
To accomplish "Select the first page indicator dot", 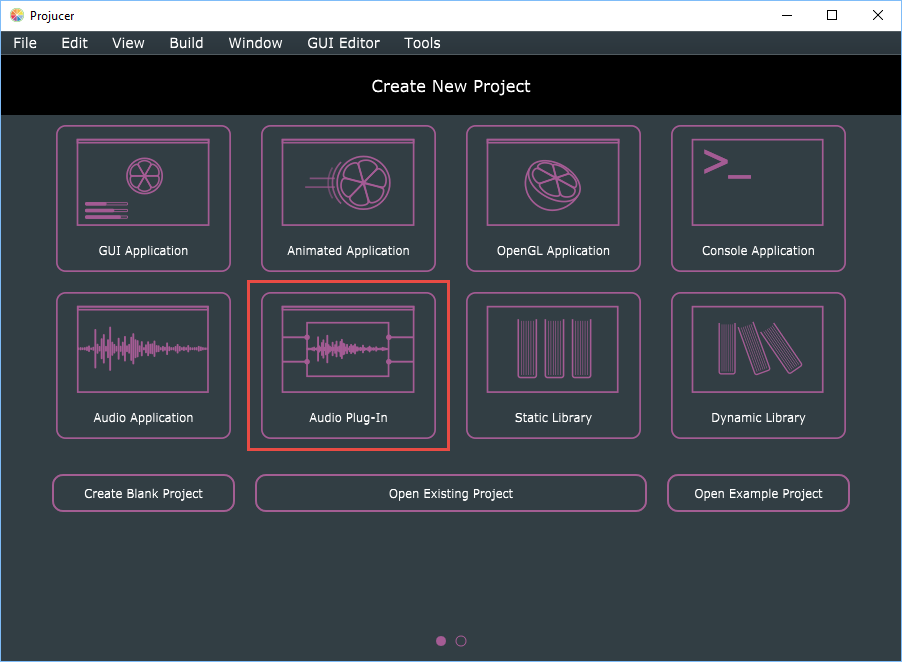I will [x=441, y=641].
